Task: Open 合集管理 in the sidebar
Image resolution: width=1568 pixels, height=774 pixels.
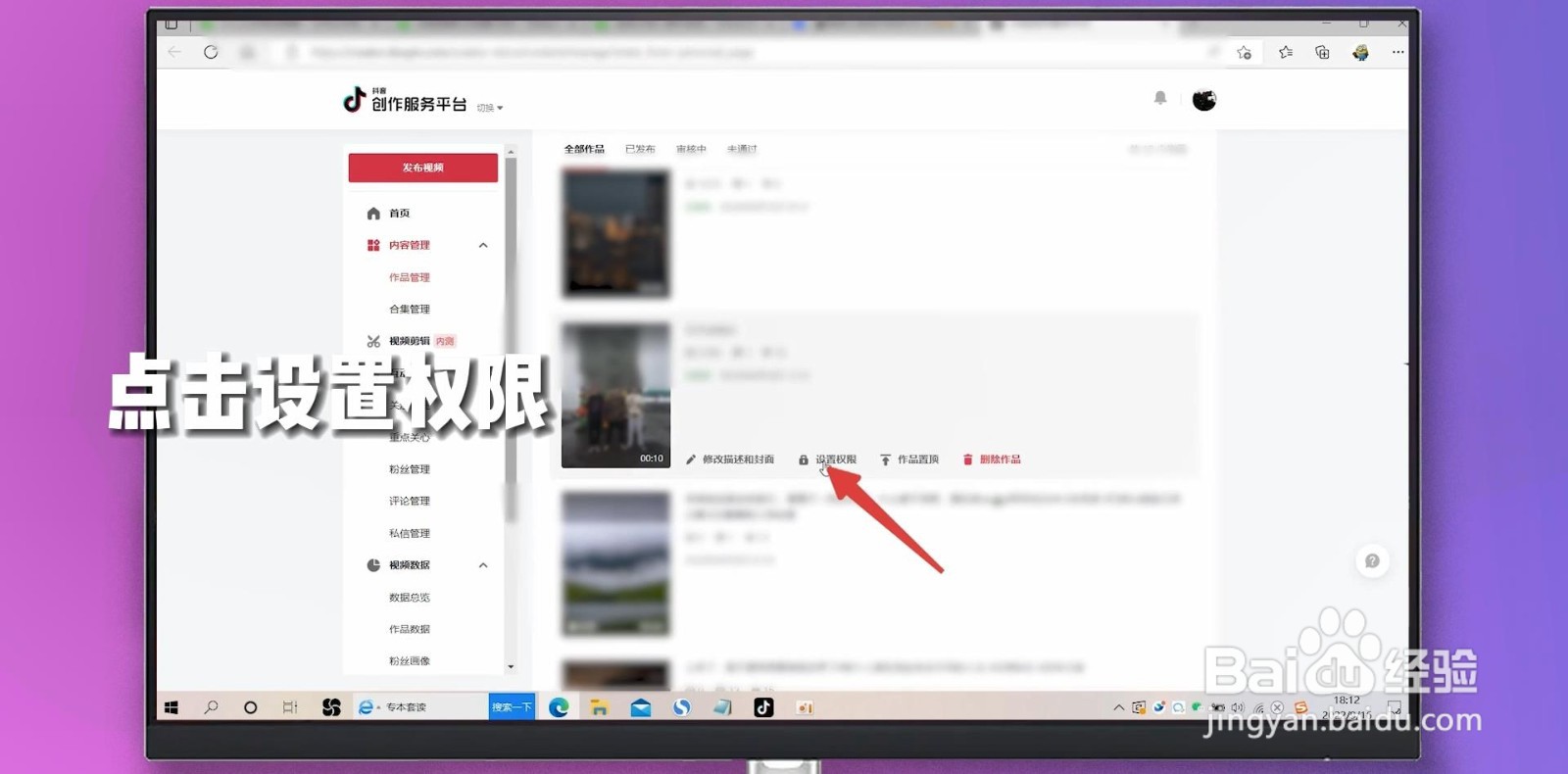Action: tap(410, 309)
